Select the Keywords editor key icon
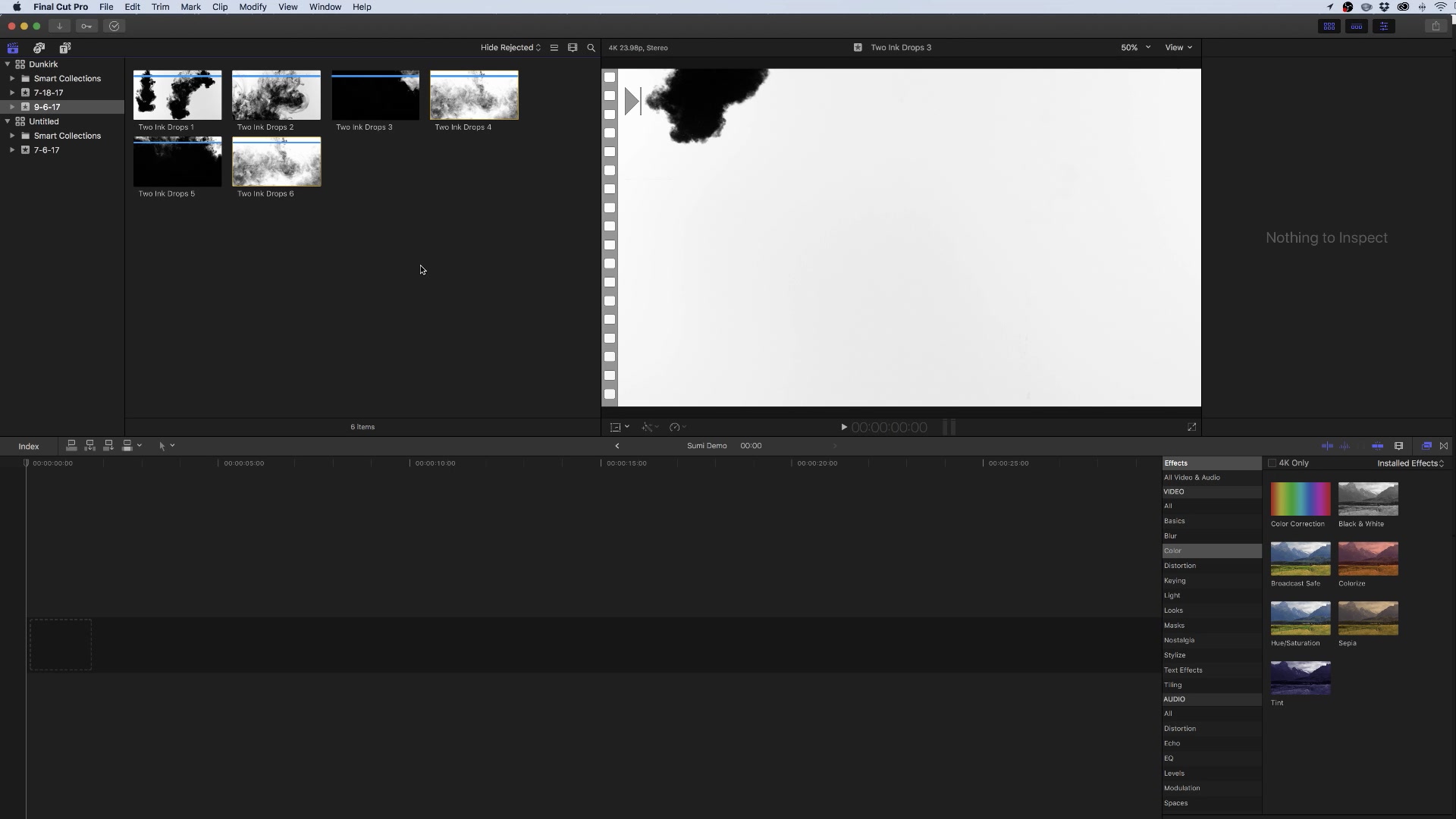The image size is (1456, 819). click(x=86, y=26)
